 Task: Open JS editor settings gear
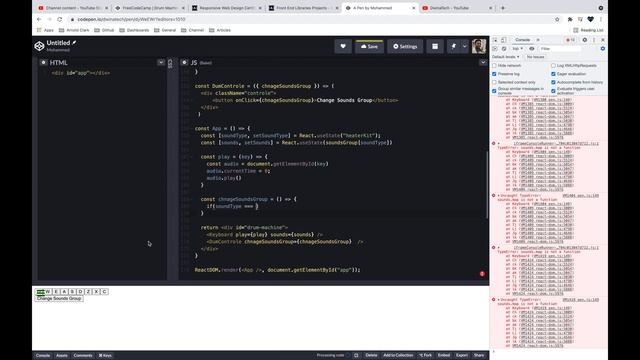(x=184, y=62)
